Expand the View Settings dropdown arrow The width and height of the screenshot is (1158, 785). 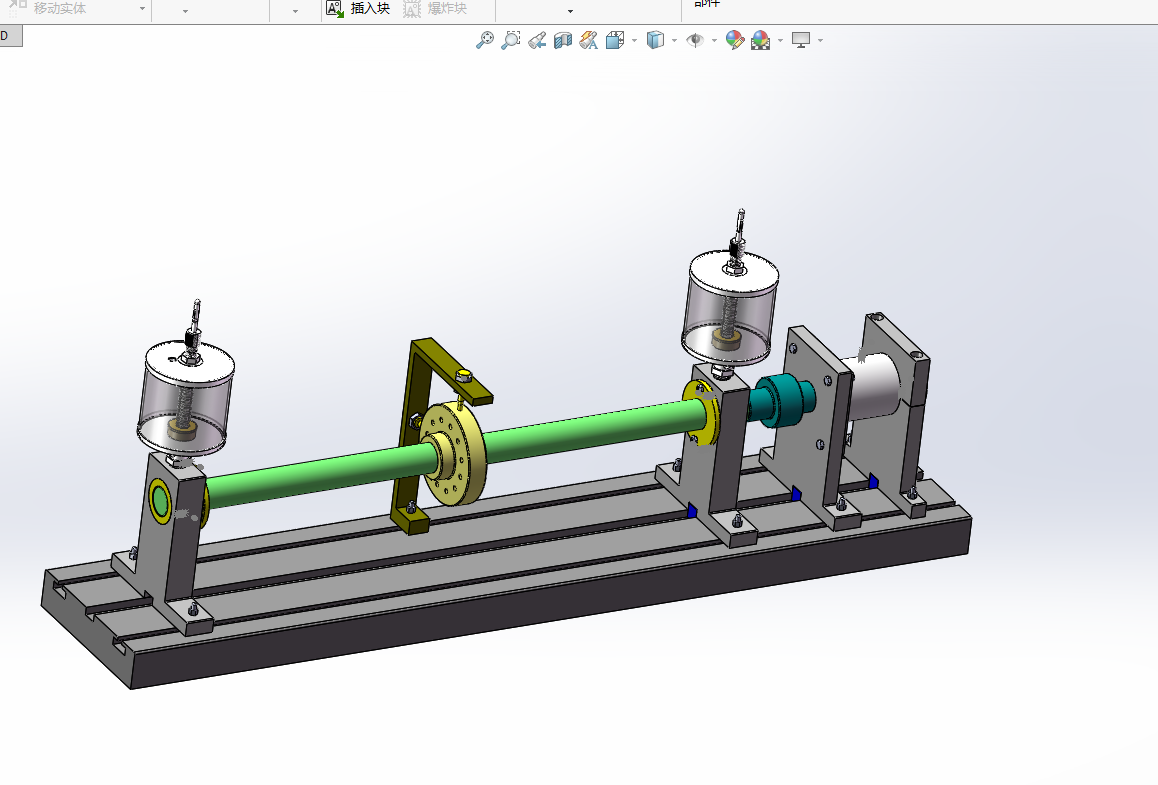pyautogui.click(x=820, y=41)
